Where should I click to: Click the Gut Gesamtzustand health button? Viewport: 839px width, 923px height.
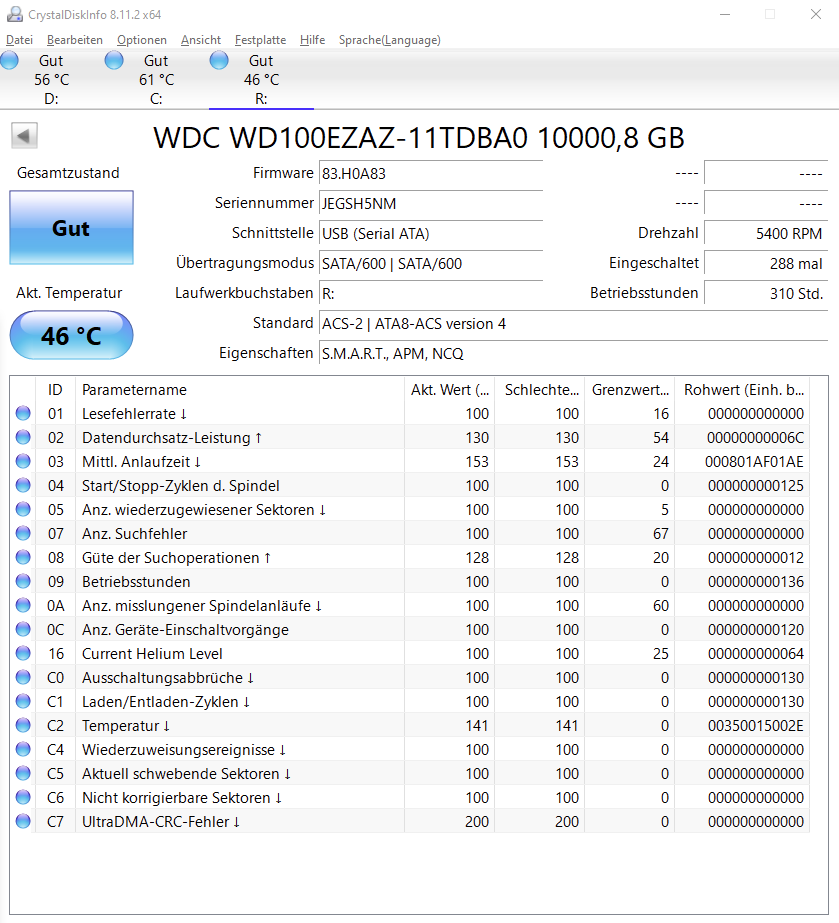71,228
